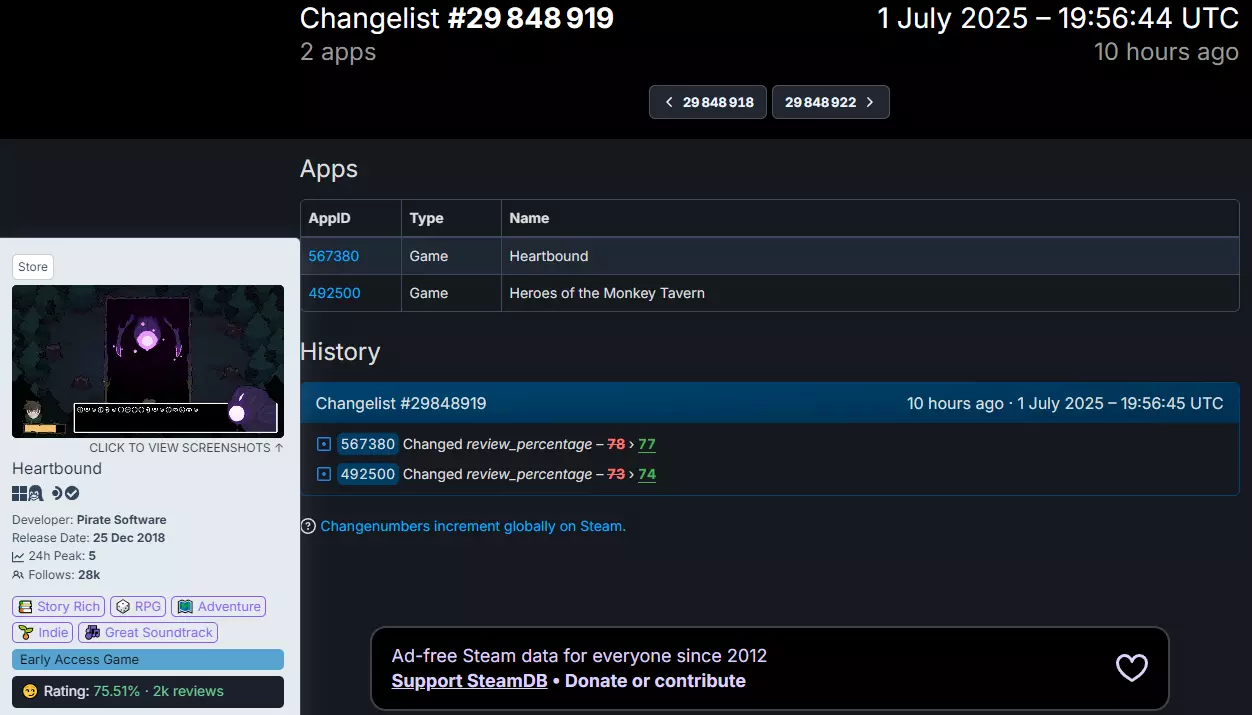Click the old value 73 struck through
This screenshot has width=1252, height=715.
[x=616, y=474]
